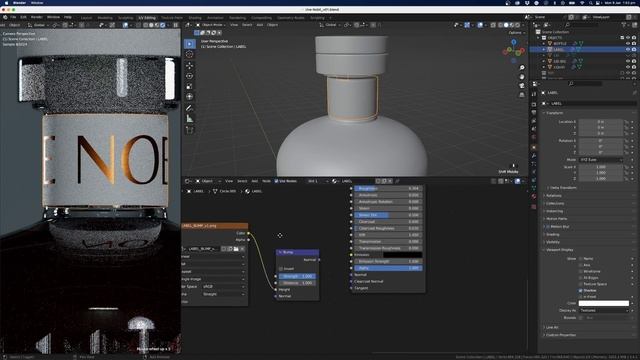
Task: Collapse the Transform panel
Action: pos(554,113)
